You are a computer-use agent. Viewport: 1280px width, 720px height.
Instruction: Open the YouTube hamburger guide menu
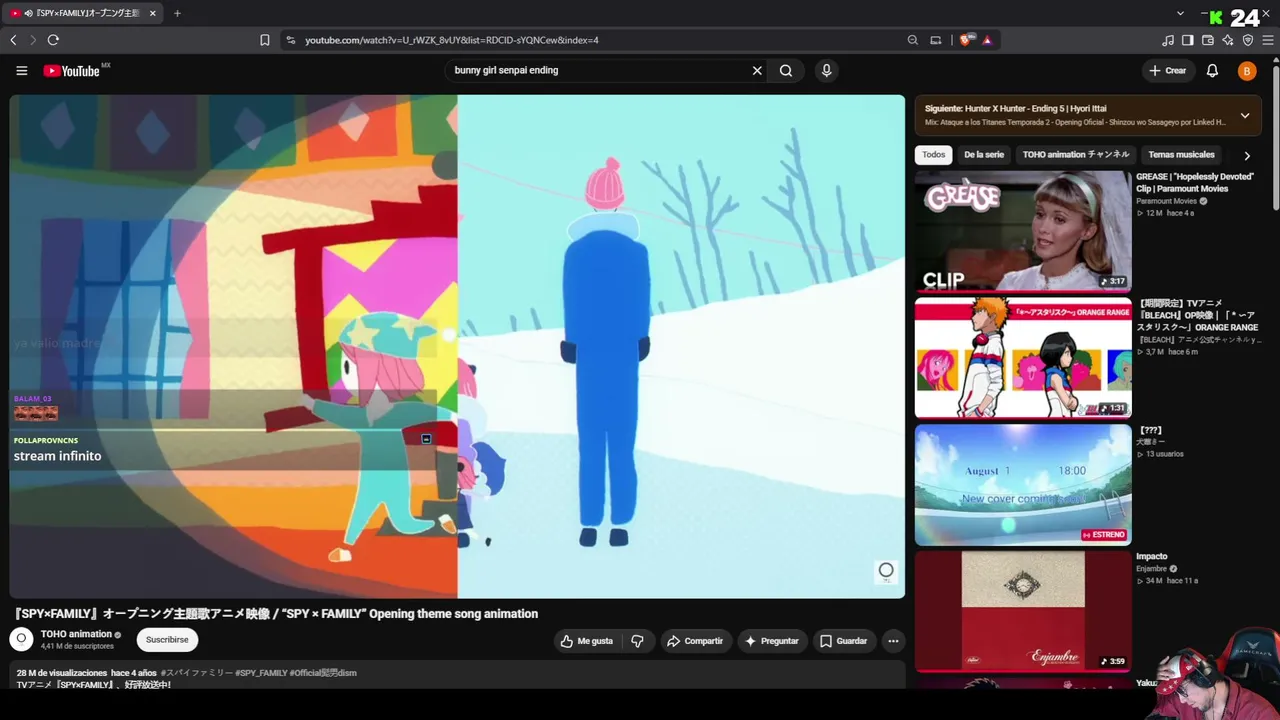click(21, 71)
